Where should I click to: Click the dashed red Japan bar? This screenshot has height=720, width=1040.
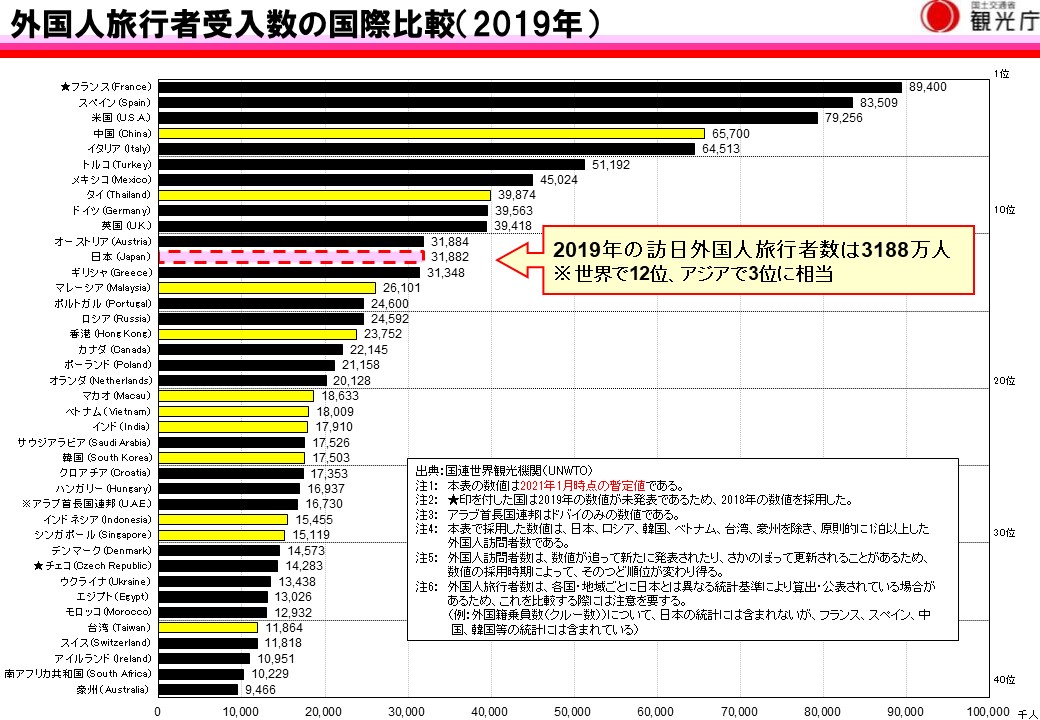click(290, 257)
